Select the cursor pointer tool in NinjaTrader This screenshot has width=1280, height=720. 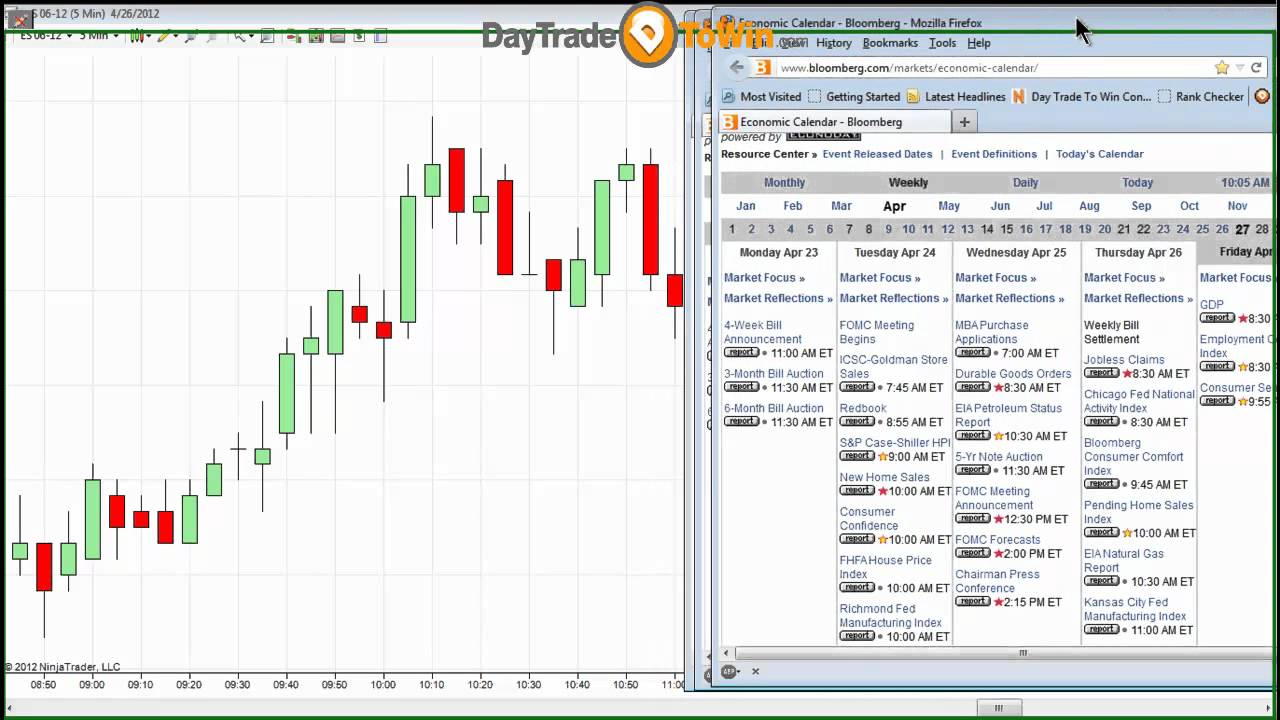tap(240, 36)
